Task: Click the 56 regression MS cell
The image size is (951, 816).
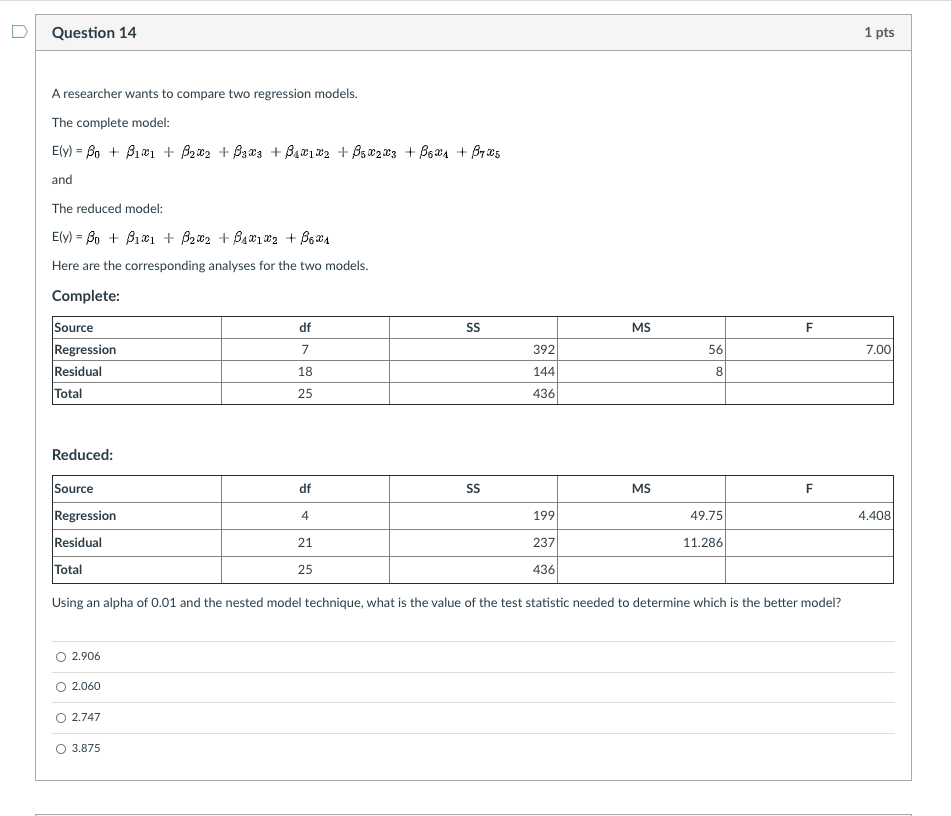Action: tap(641, 349)
